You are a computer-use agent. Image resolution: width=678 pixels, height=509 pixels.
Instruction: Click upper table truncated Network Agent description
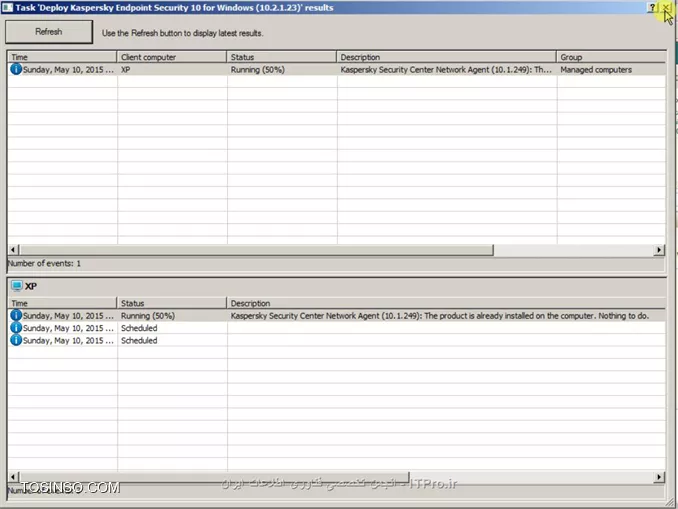tap(446, 70)
